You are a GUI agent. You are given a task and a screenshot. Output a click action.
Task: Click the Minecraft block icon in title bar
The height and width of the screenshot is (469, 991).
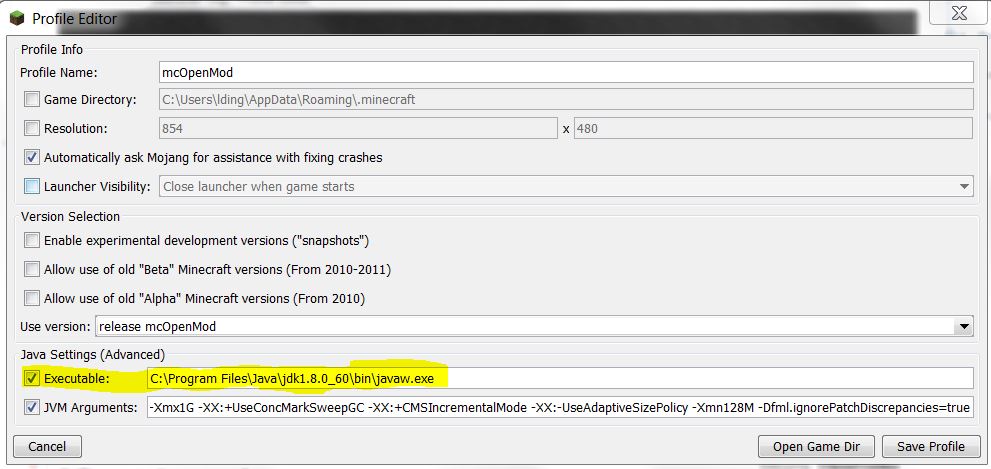point(16,18)
